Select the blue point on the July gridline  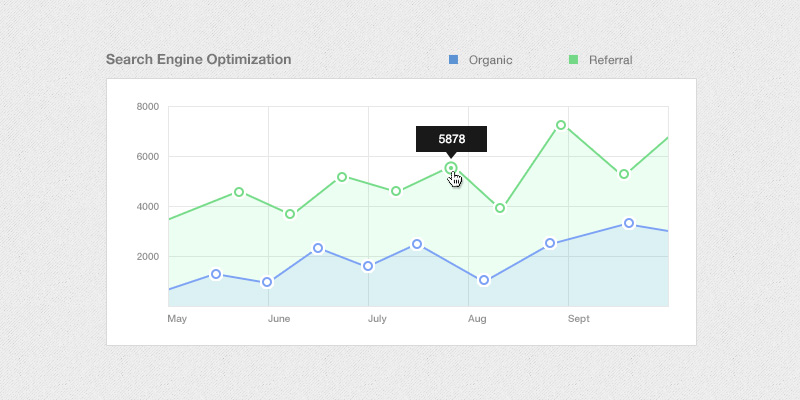point(368,266)
